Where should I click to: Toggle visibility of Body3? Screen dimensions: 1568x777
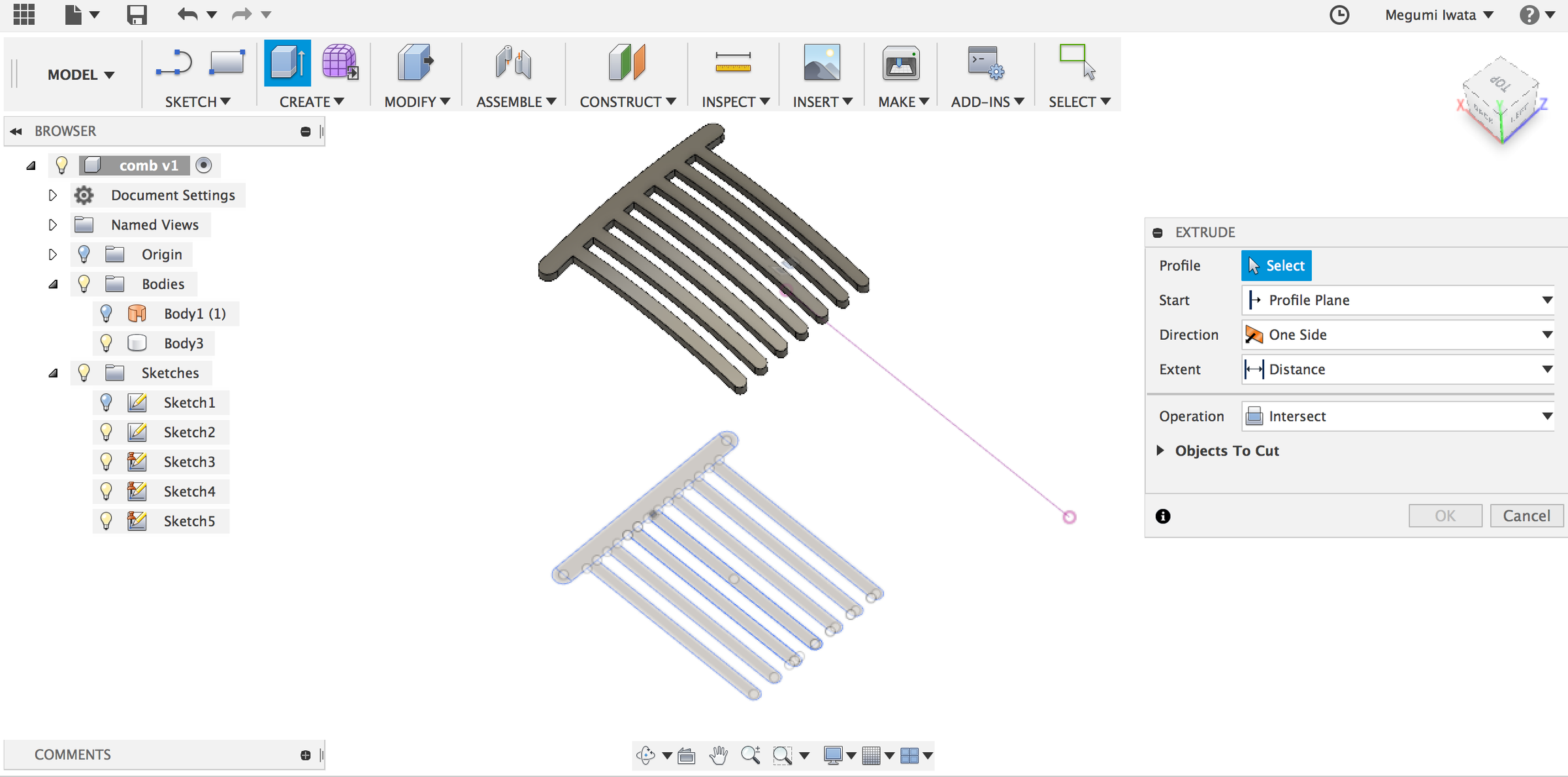pyautogui.click(x=106, y=342)
